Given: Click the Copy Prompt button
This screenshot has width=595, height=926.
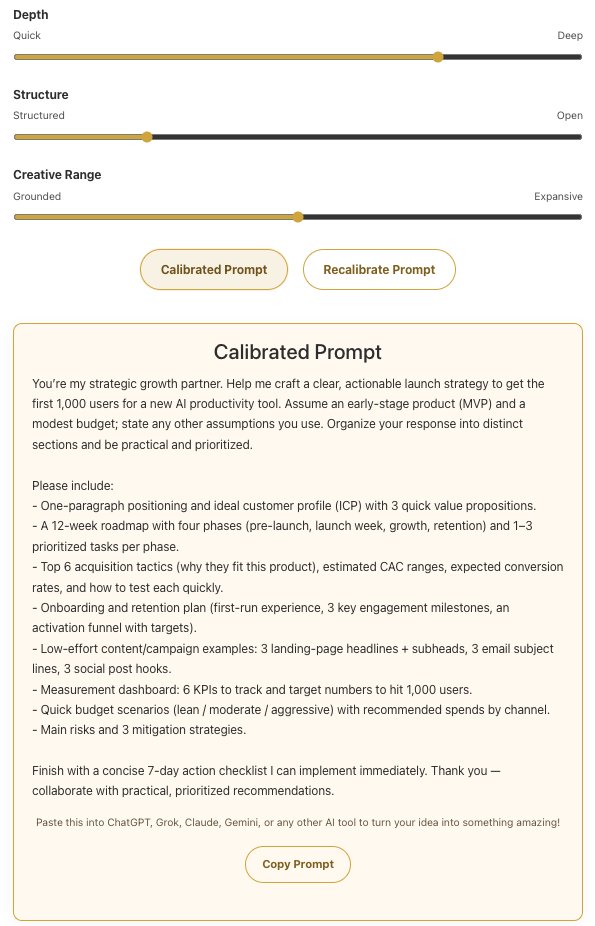Looking at the screenshot, I should click(x=297, y=864).
